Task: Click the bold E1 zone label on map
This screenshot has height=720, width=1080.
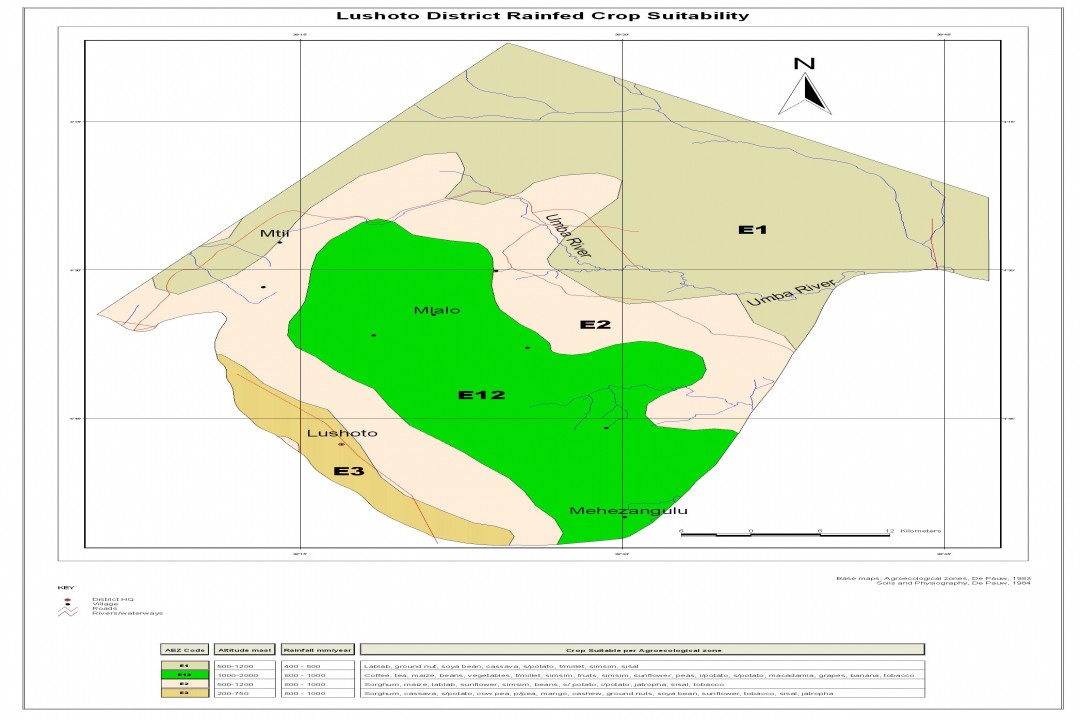Action: [x=752, y=230]
